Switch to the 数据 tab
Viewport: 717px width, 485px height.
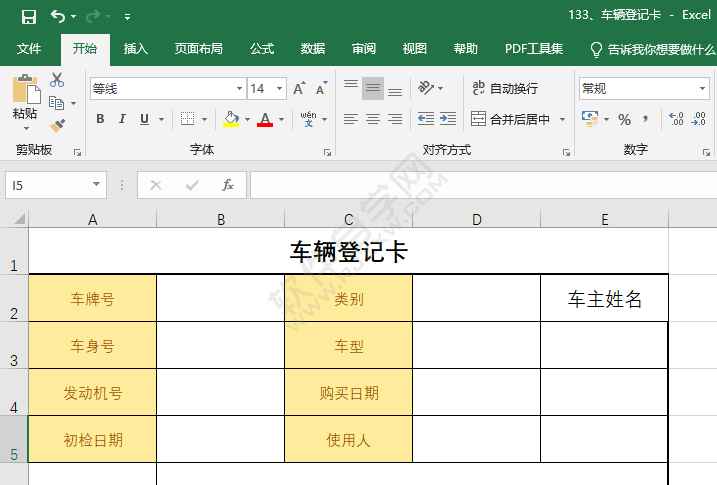pos(313,49)
